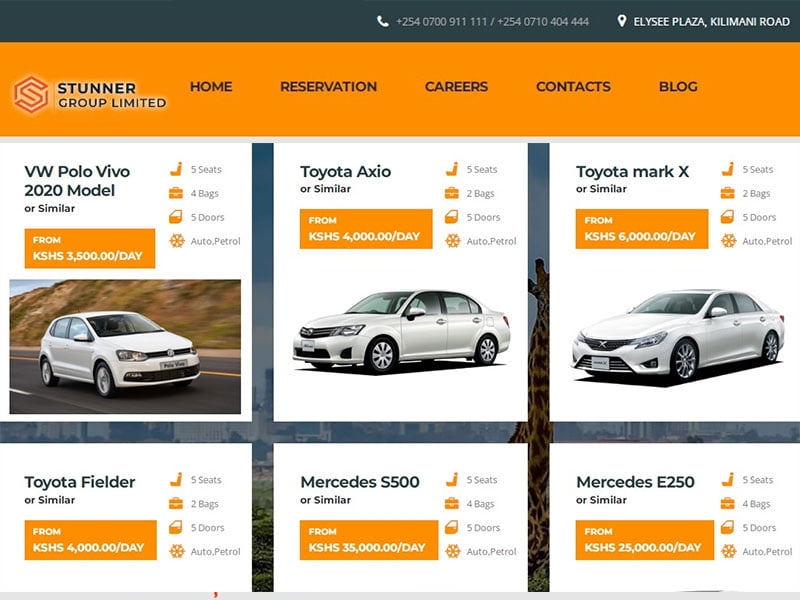Viewport: 800px width, 600px height.
Task: Navigate to CONTACTS
Action: (573, 87)
